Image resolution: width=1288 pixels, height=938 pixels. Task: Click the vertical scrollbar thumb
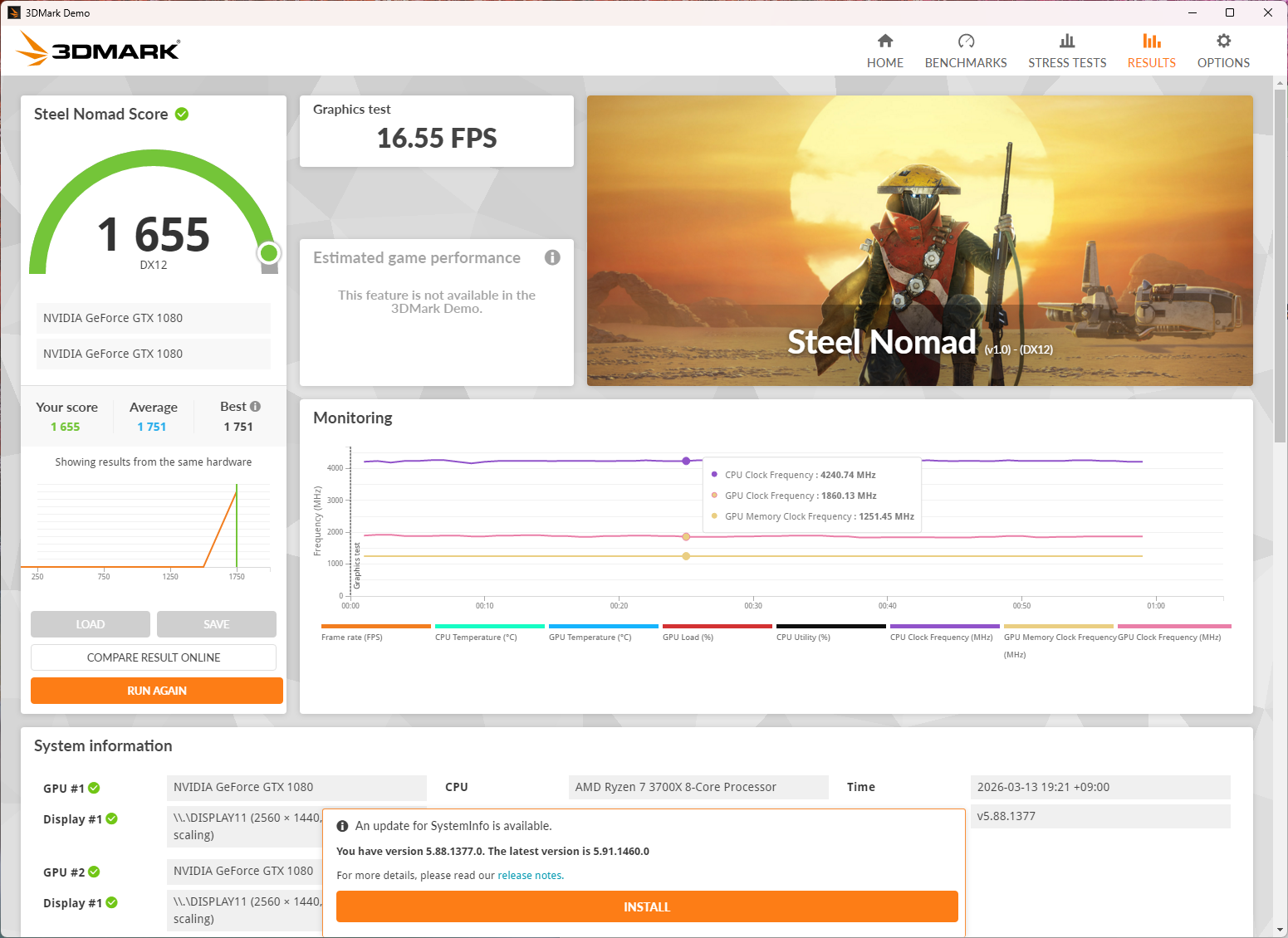[x=1280, y=266]
